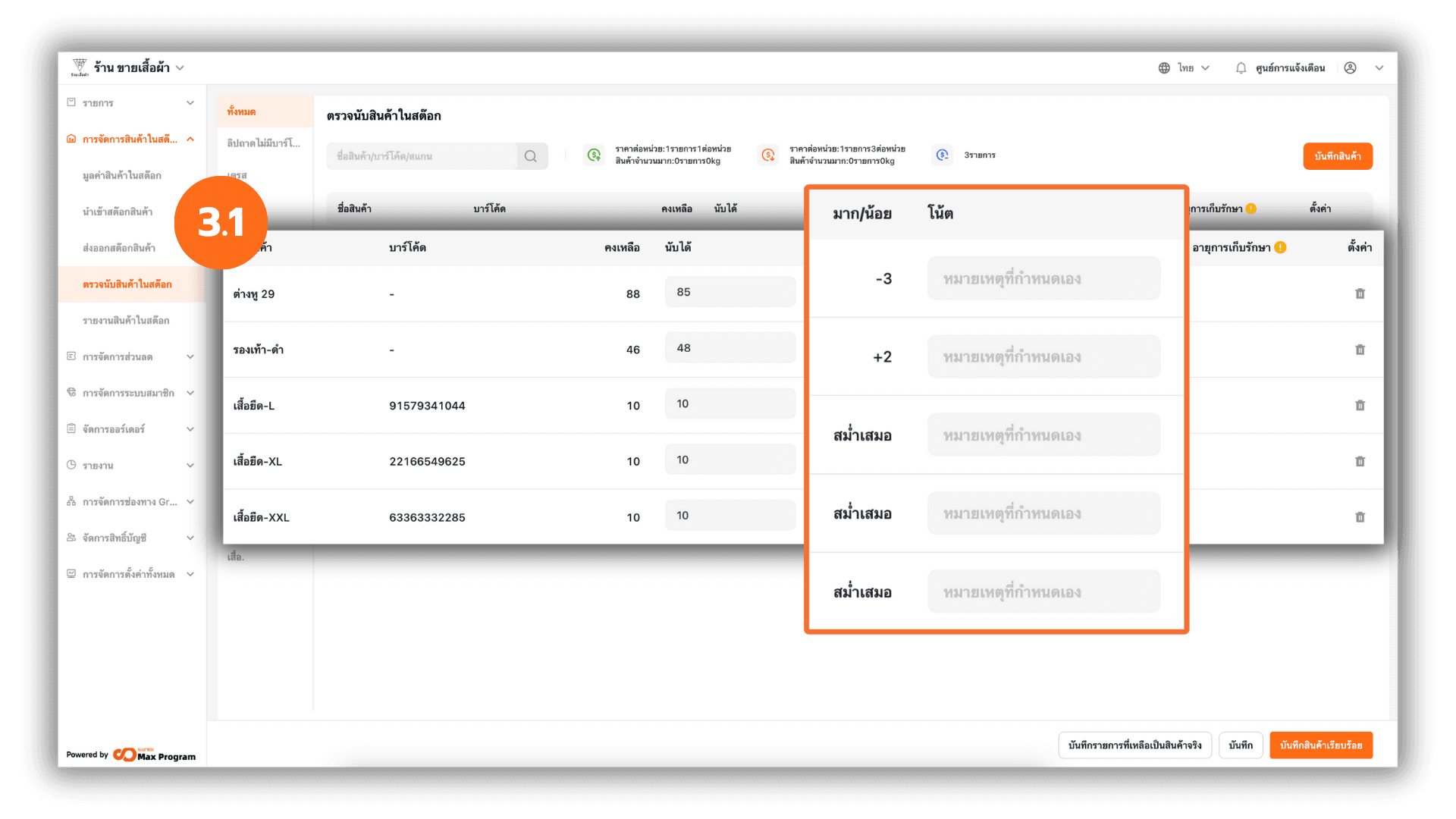This screenshot has width=1456, height=819.
Task: Click the orange info icon beside อายุการเก็บรักษา
Action: tap(1280, 247)
